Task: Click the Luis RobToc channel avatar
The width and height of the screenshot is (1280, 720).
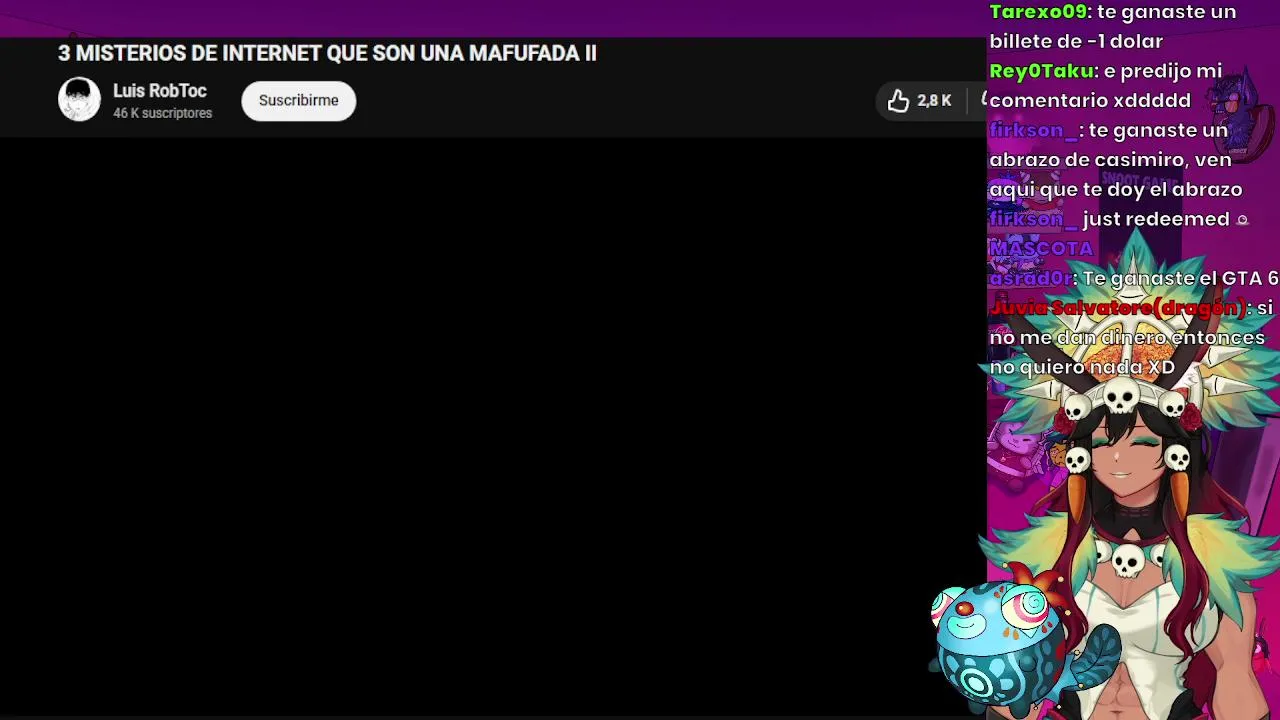Action: pyautogui.click(x=79, y=100)
